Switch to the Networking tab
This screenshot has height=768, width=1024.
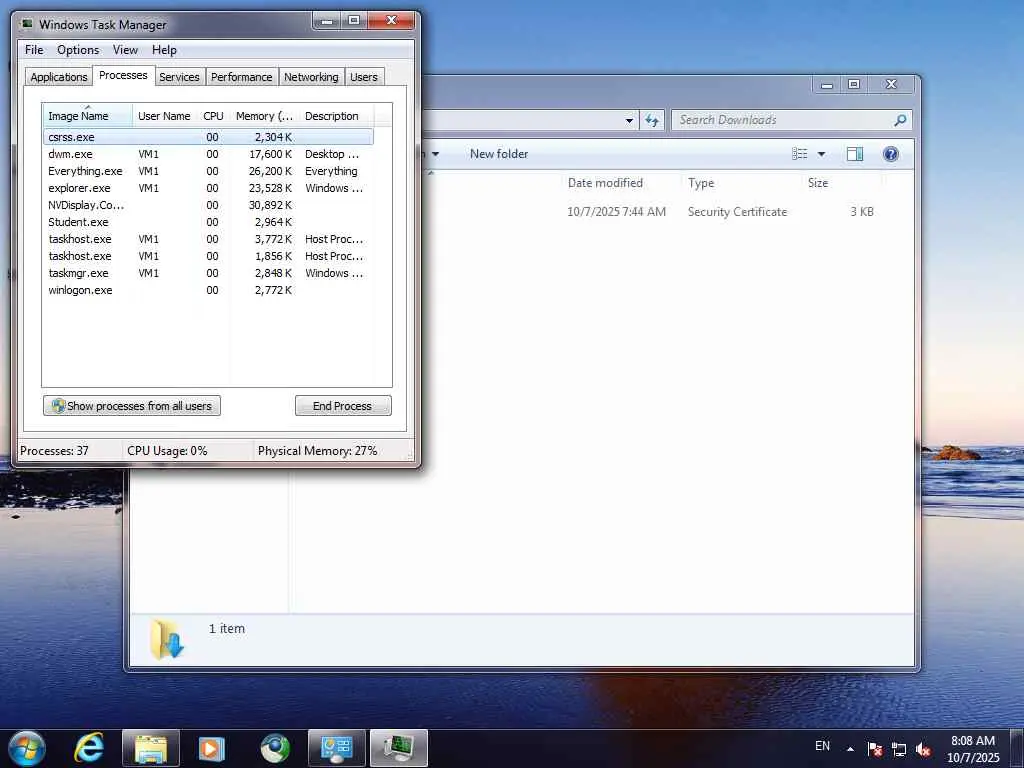[x=311, y=77]
